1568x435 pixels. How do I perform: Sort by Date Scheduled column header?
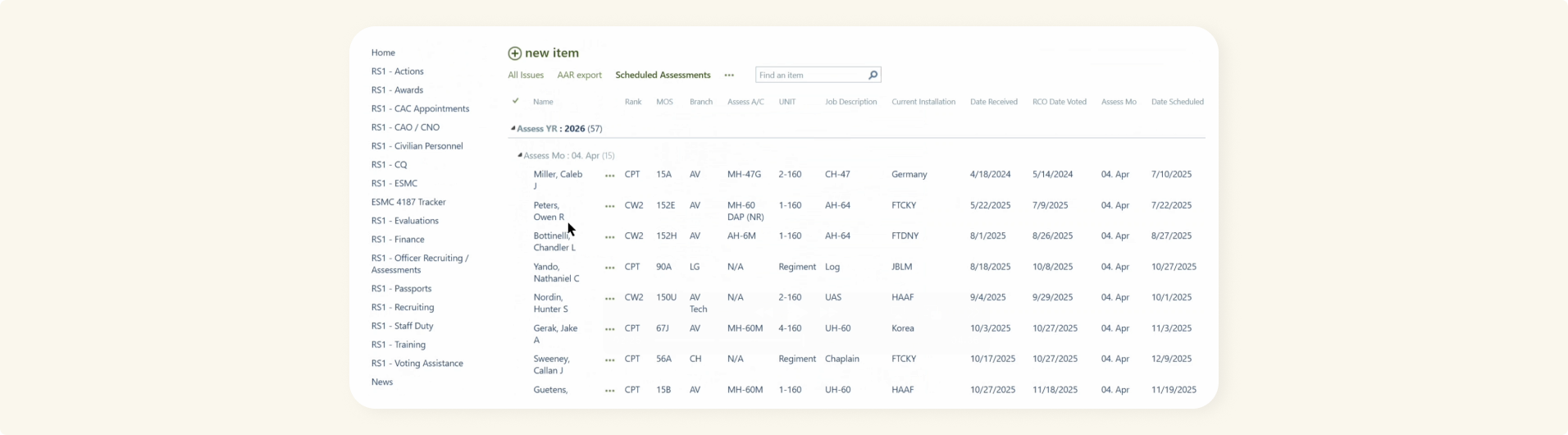pyautogui.click(x=1178, y=102)
